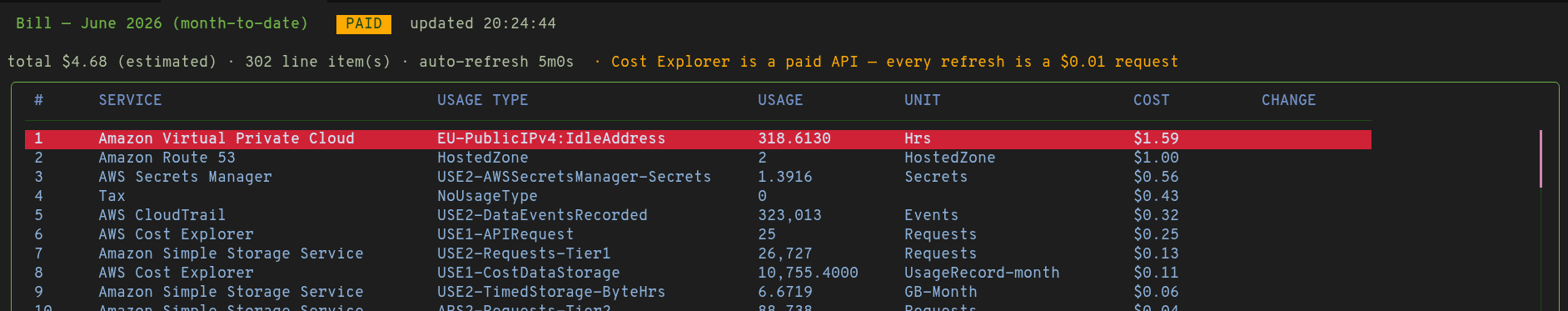Image resolution: width=1568 pixels, height=311 pixels.
Task: Click the $1.59 cost cell
Action: pos(1156,138)
